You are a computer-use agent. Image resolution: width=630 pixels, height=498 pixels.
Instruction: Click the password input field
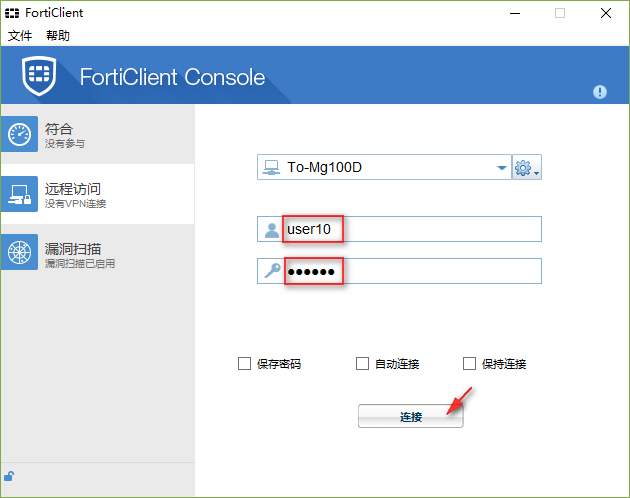point(399,271)
